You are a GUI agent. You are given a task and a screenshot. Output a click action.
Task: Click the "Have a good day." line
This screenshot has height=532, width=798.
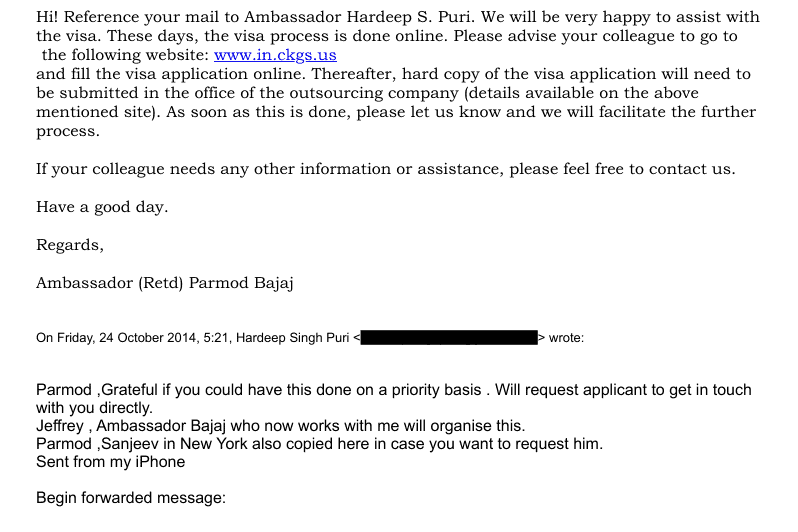point(102,207)
